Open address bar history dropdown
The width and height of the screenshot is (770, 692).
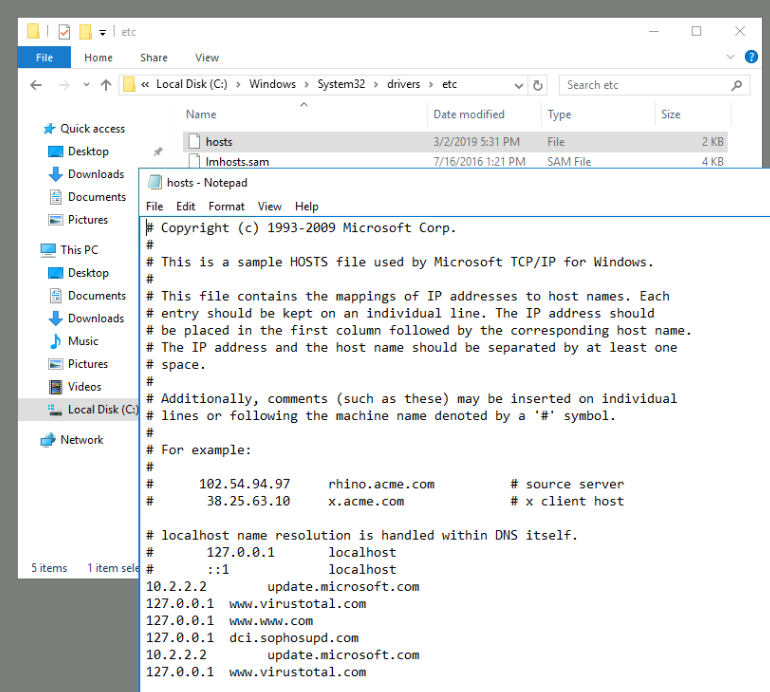(x=519, y=85)
